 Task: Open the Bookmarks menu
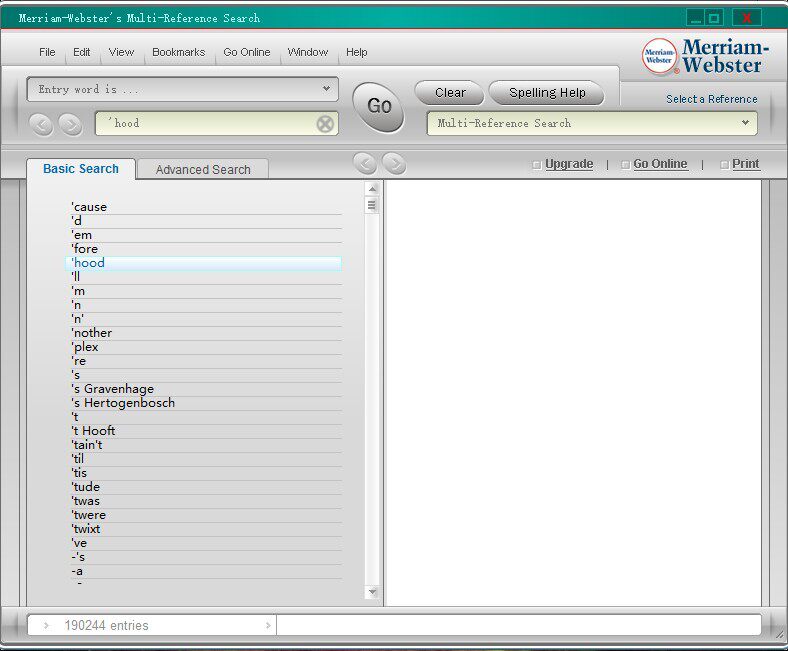tap(178, 52)
